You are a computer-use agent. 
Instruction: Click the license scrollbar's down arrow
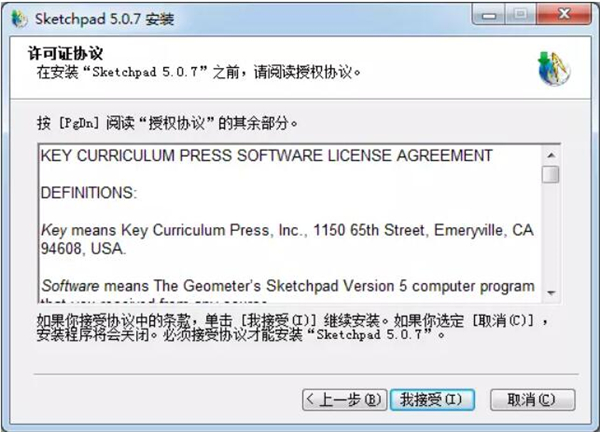coord(551,293)
